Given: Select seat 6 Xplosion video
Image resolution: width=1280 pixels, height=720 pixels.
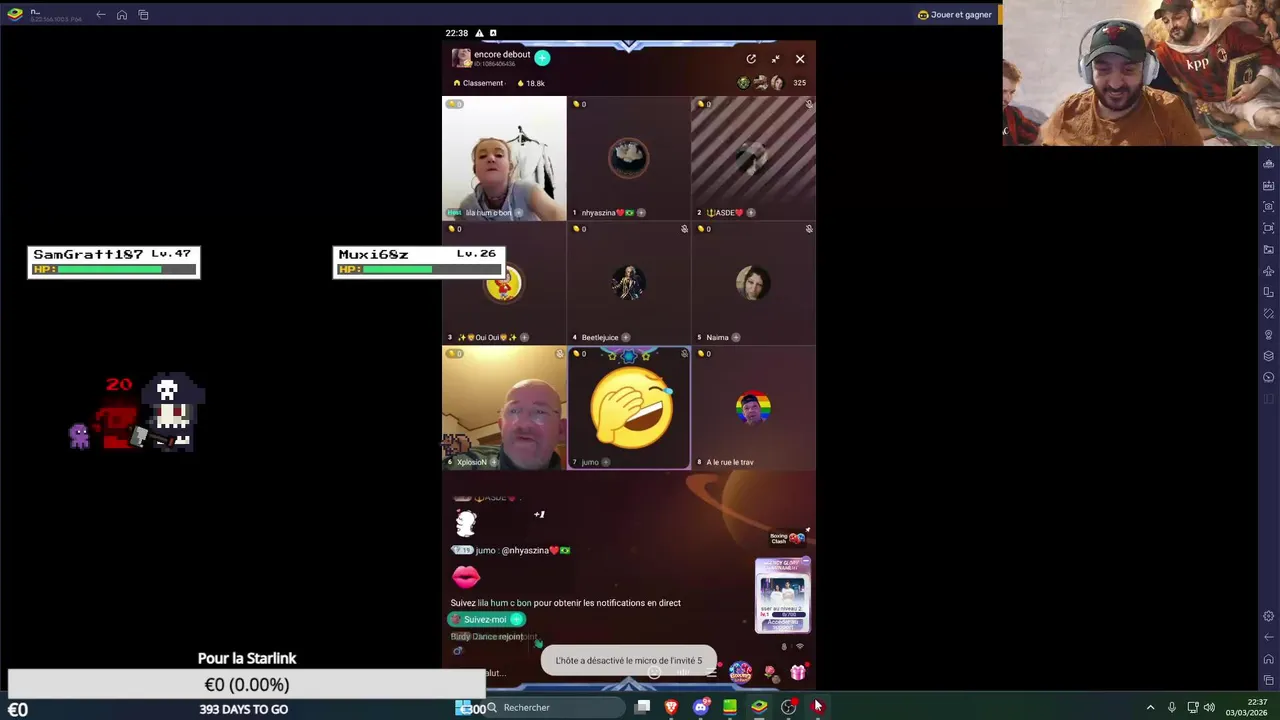Looking at the screenshot, I should click(x=504, y=408).
